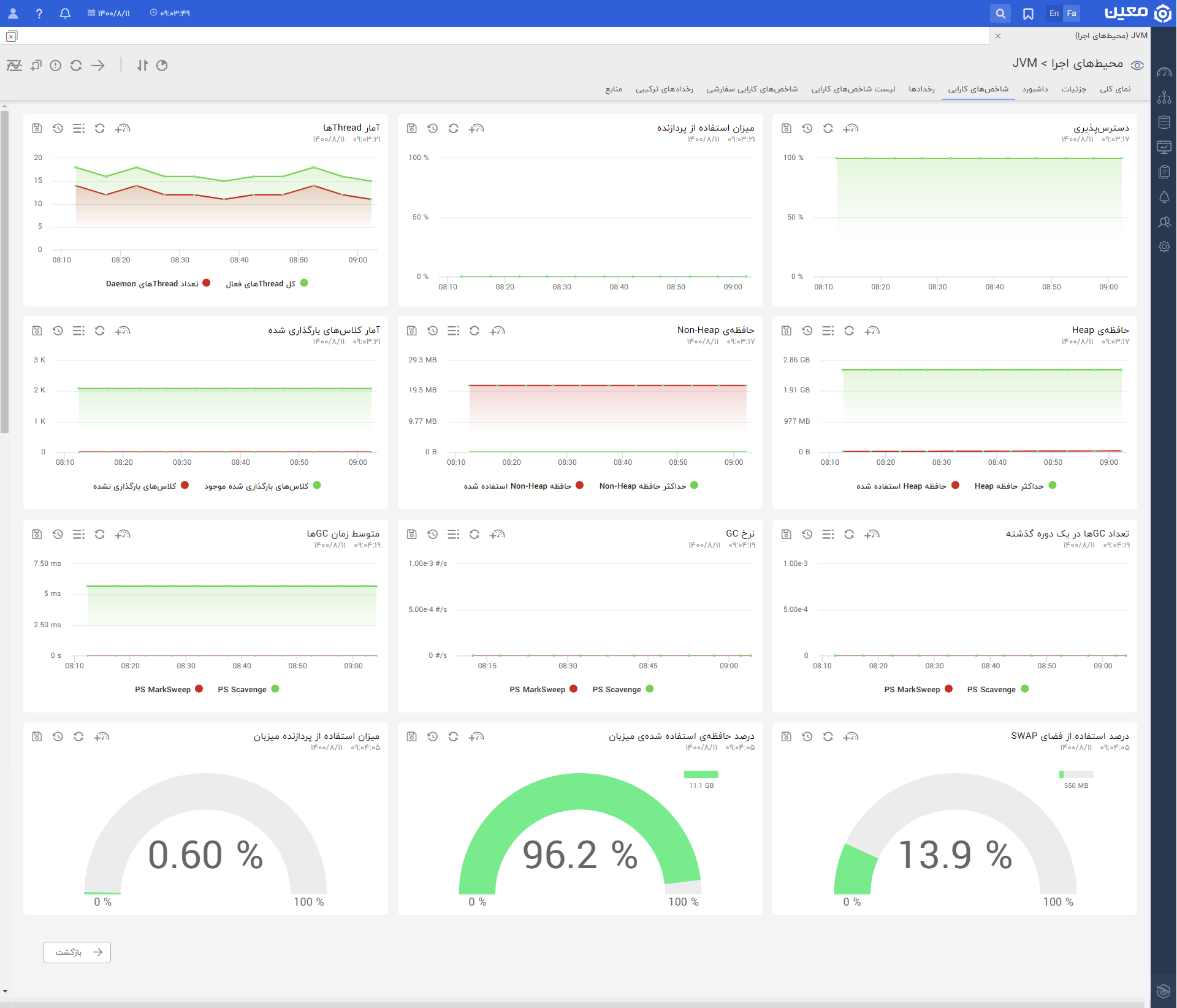Toggle PS Scavenge in متوسط زمان GC legend
1177x1008 pixels.
pos(248,689)
